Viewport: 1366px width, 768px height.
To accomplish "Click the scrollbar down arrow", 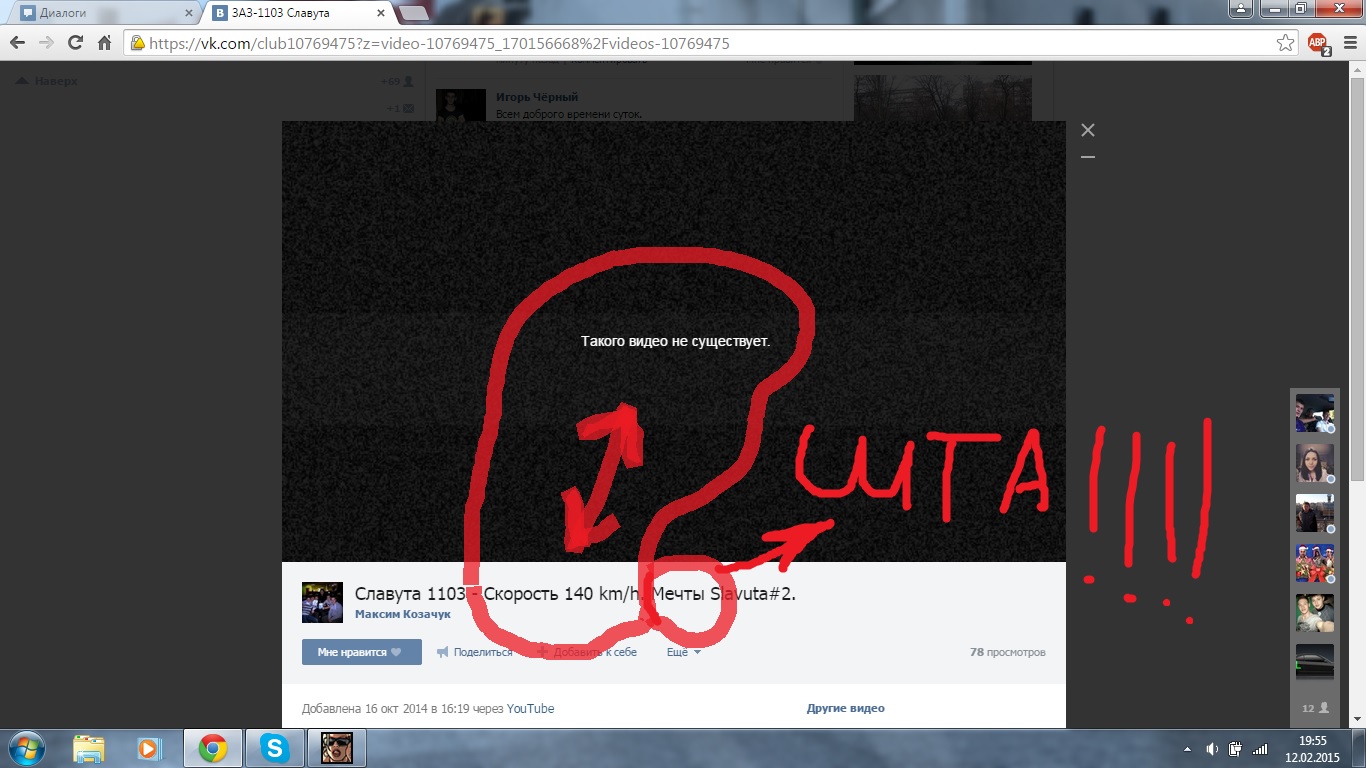I will [1356, 721].
